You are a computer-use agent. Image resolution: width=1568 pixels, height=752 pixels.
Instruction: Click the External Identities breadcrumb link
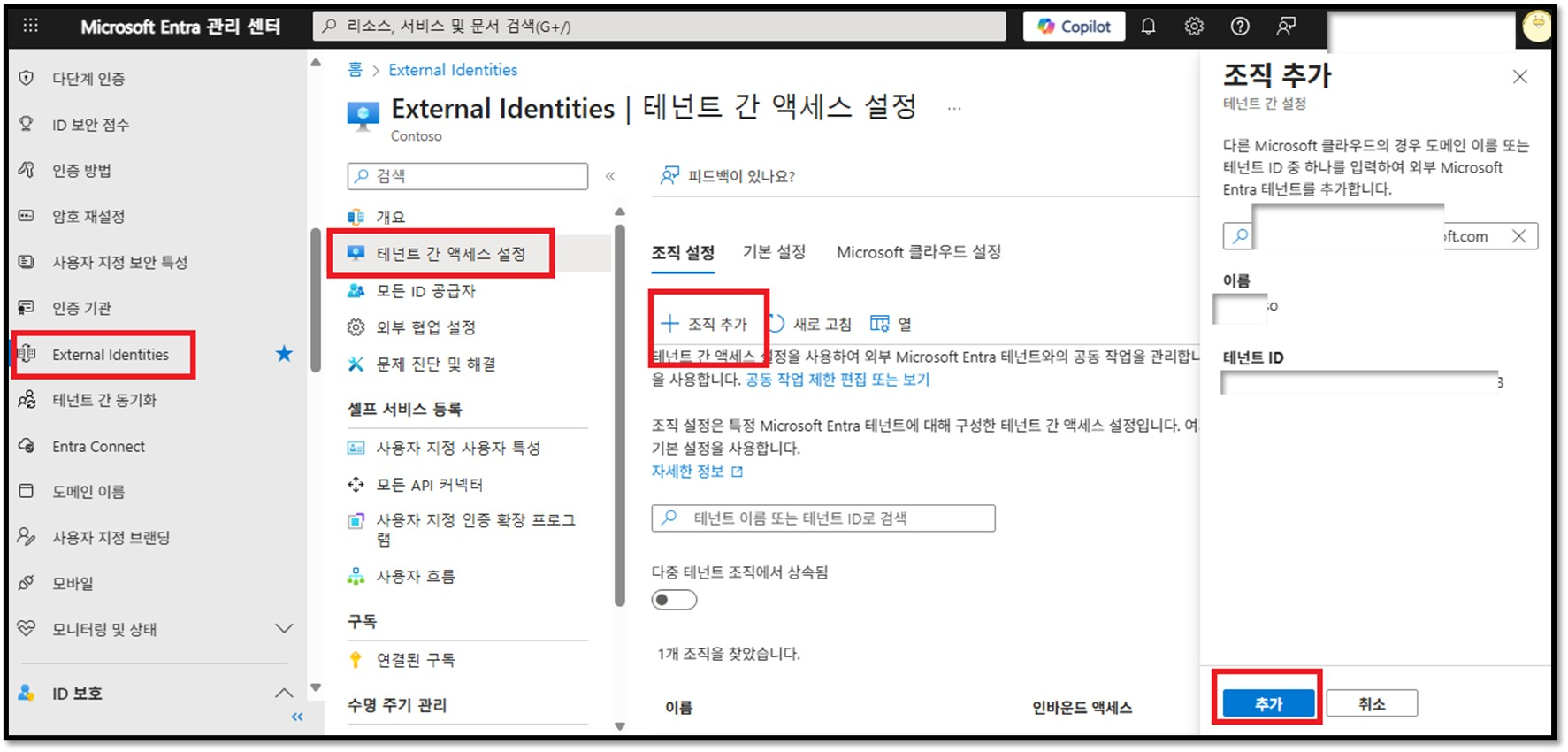pos(453,70)
